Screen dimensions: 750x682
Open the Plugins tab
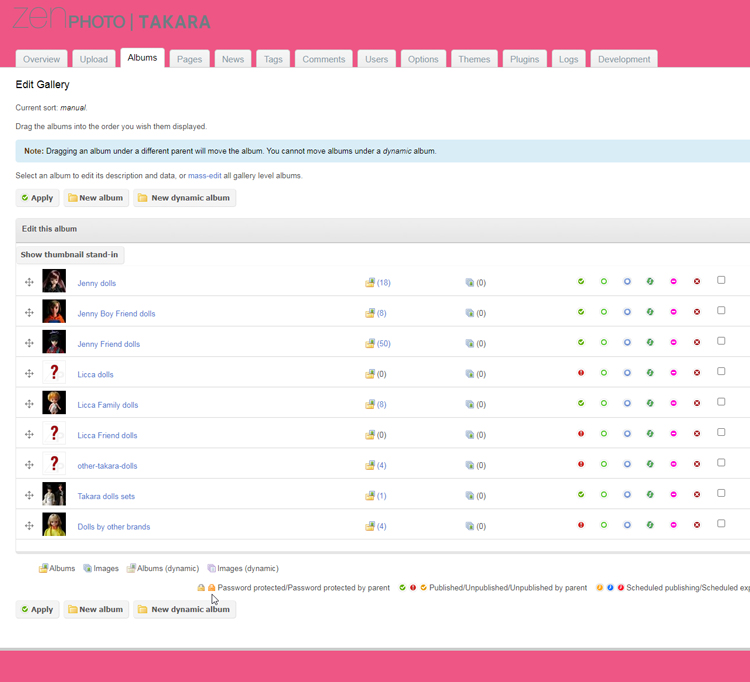[x=524, y=59]
